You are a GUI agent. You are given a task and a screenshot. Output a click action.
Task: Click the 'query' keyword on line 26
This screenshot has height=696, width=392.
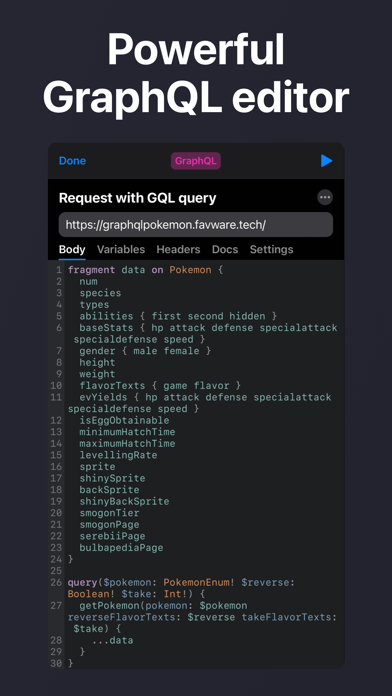[83, 583]
